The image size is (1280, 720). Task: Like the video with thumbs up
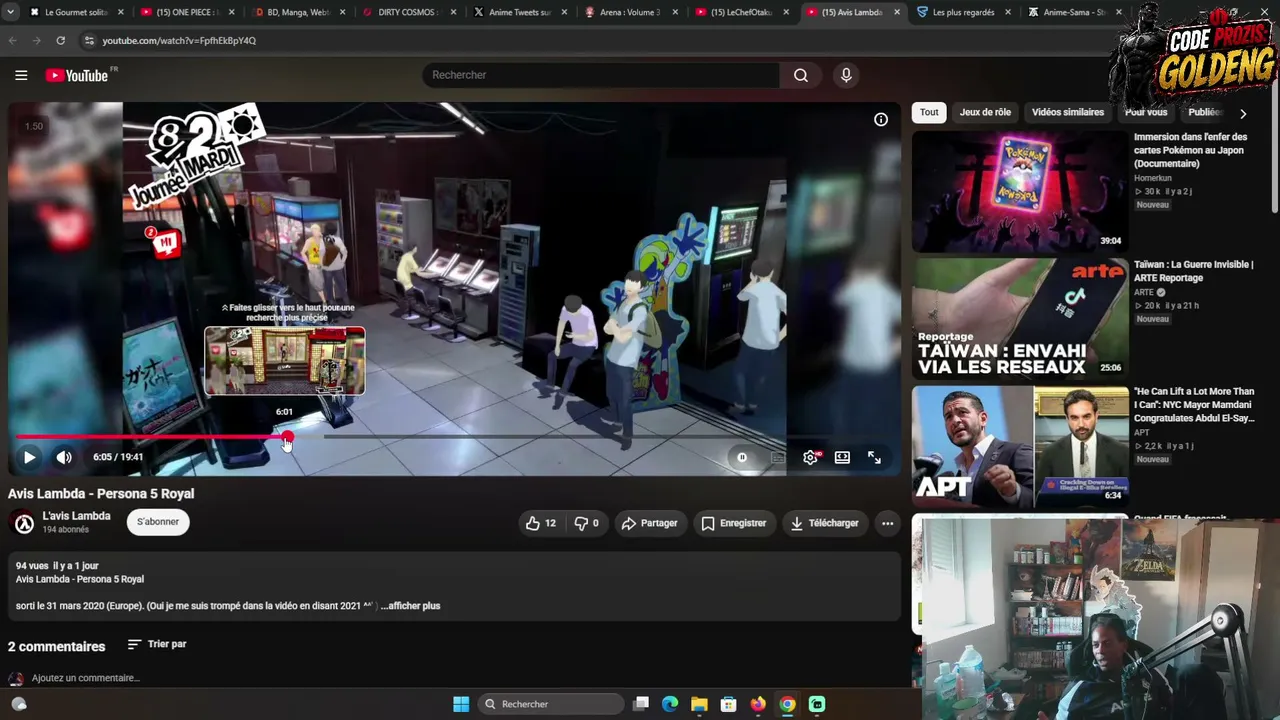pyautogui.click(x=541, y=523)
